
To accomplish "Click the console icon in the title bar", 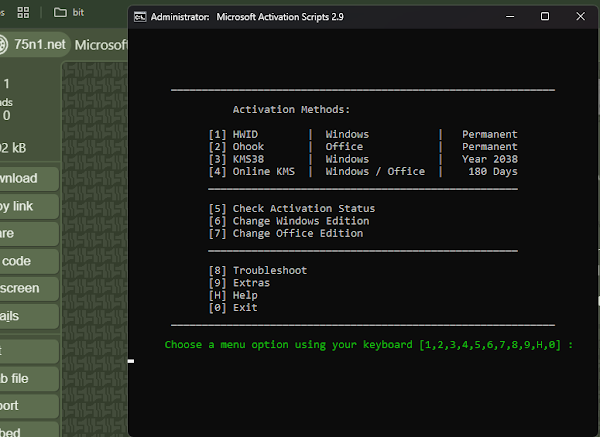I will coord(140,17).
